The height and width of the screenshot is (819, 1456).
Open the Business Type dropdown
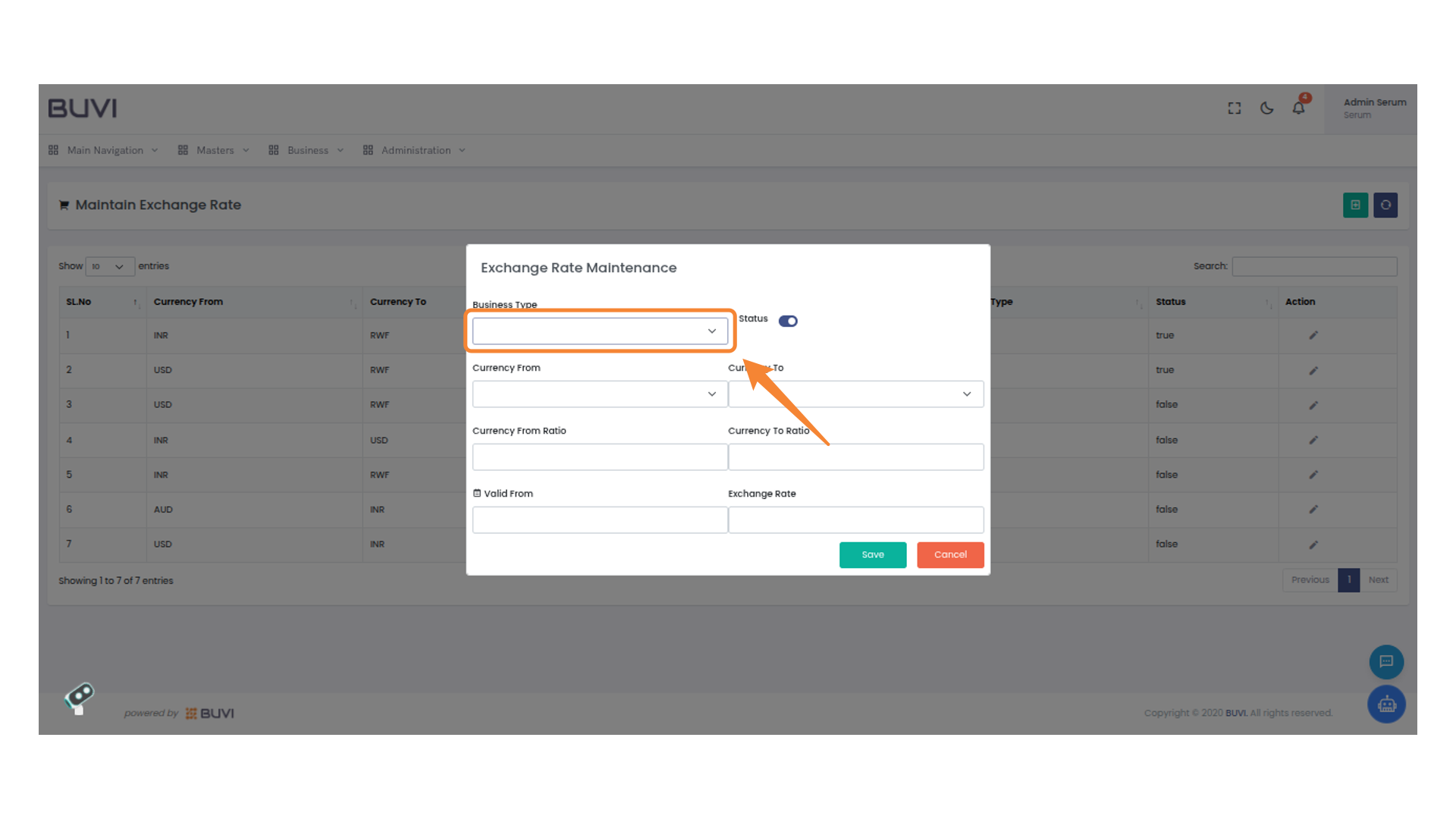pos(600,331)
